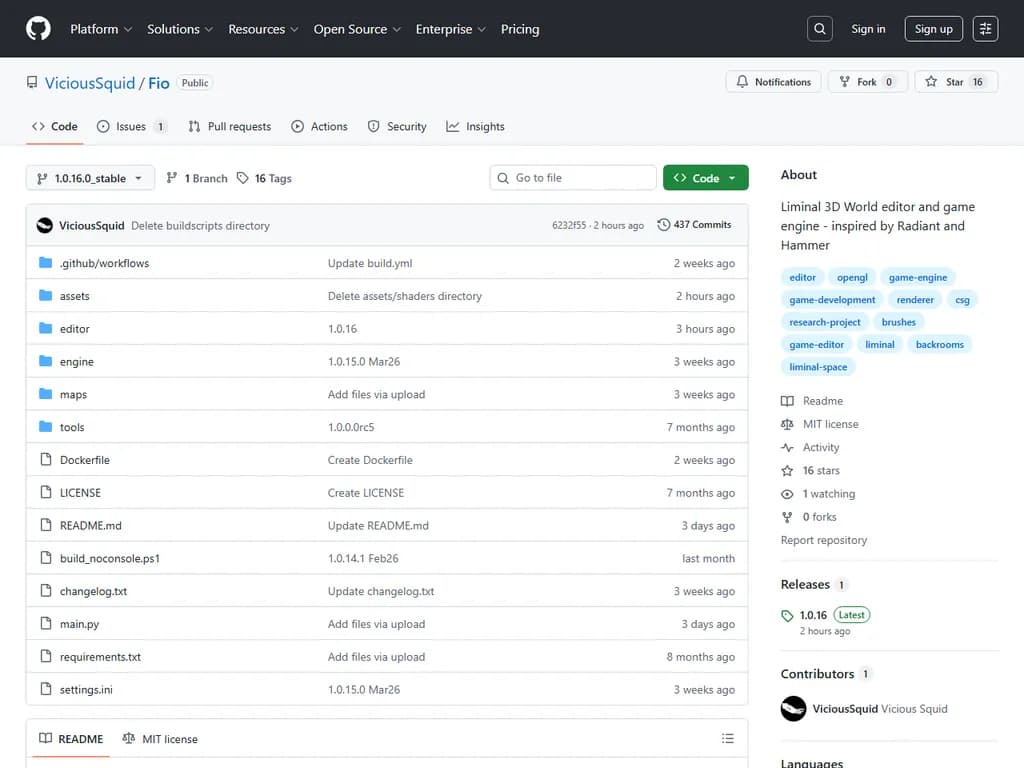Viewport: 1024px width, 768px height.
Task: Open the README outline list icon
Action: 727,739
